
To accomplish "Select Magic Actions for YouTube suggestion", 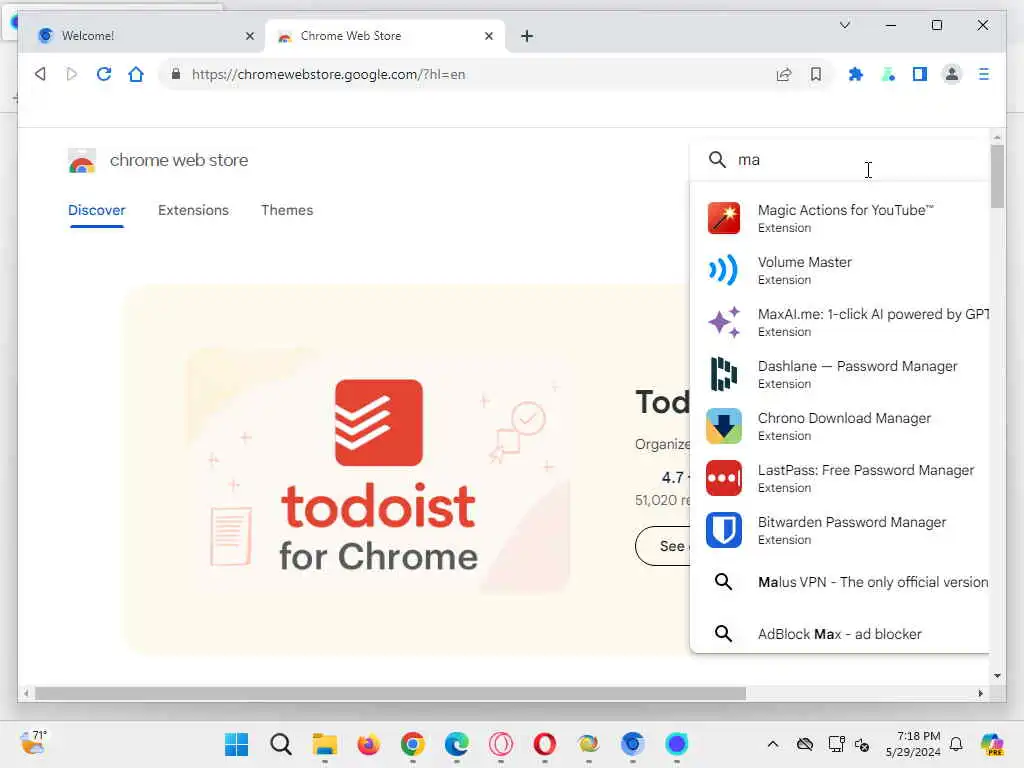I will coord(840,217).
